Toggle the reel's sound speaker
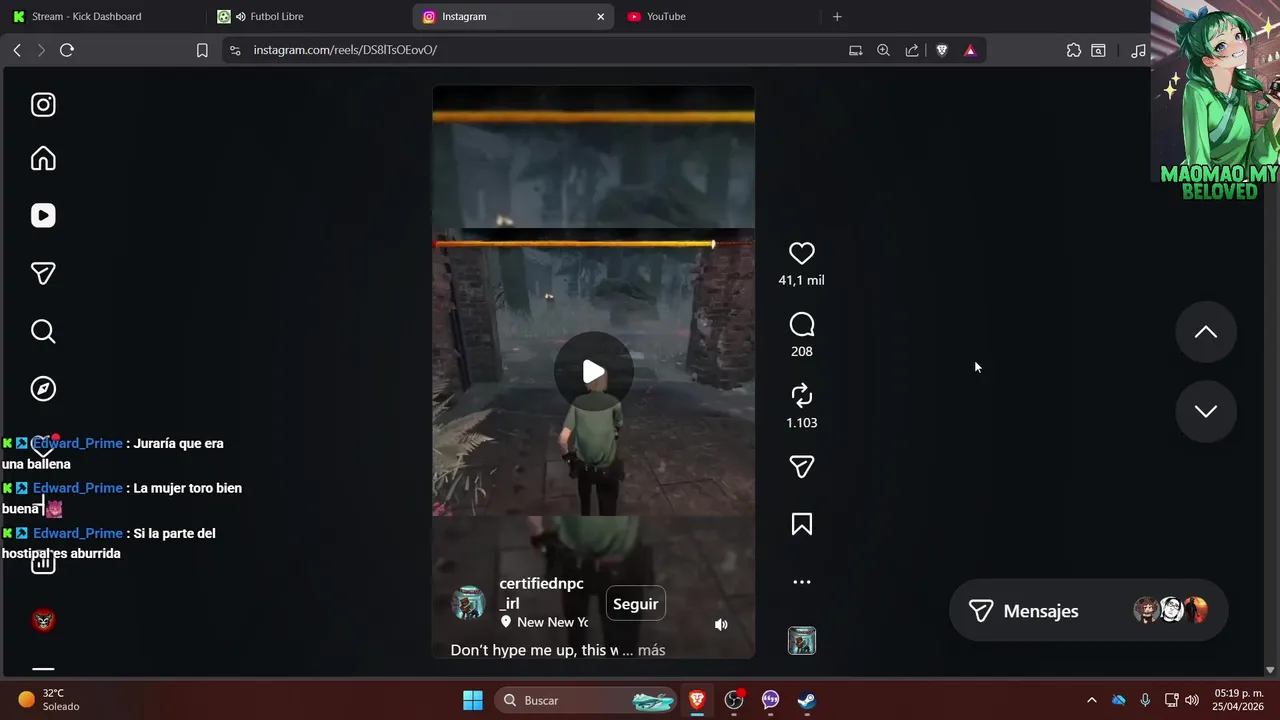 [x=721, y=625]
